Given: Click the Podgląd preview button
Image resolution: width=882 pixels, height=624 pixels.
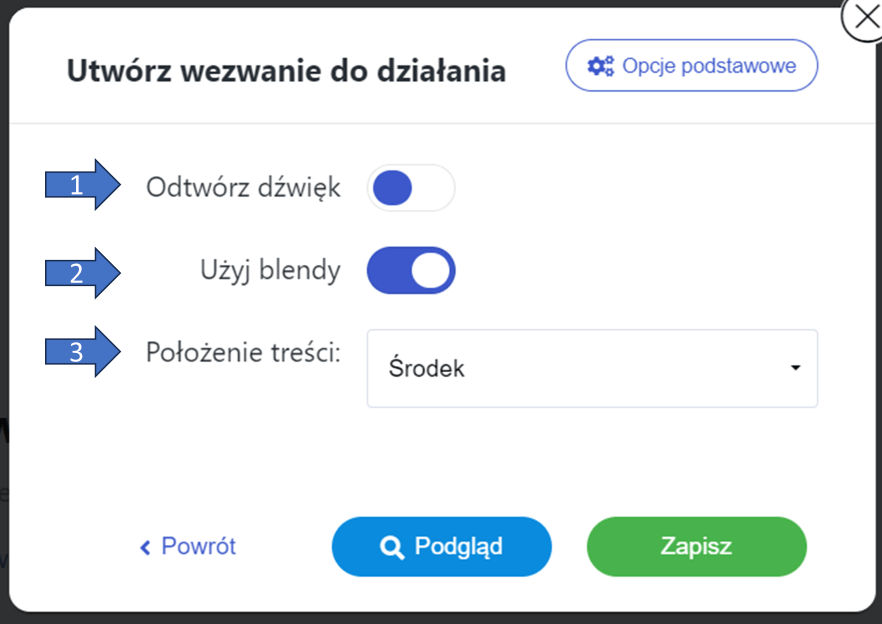Looking at the screenshot, I should point(441,547).
